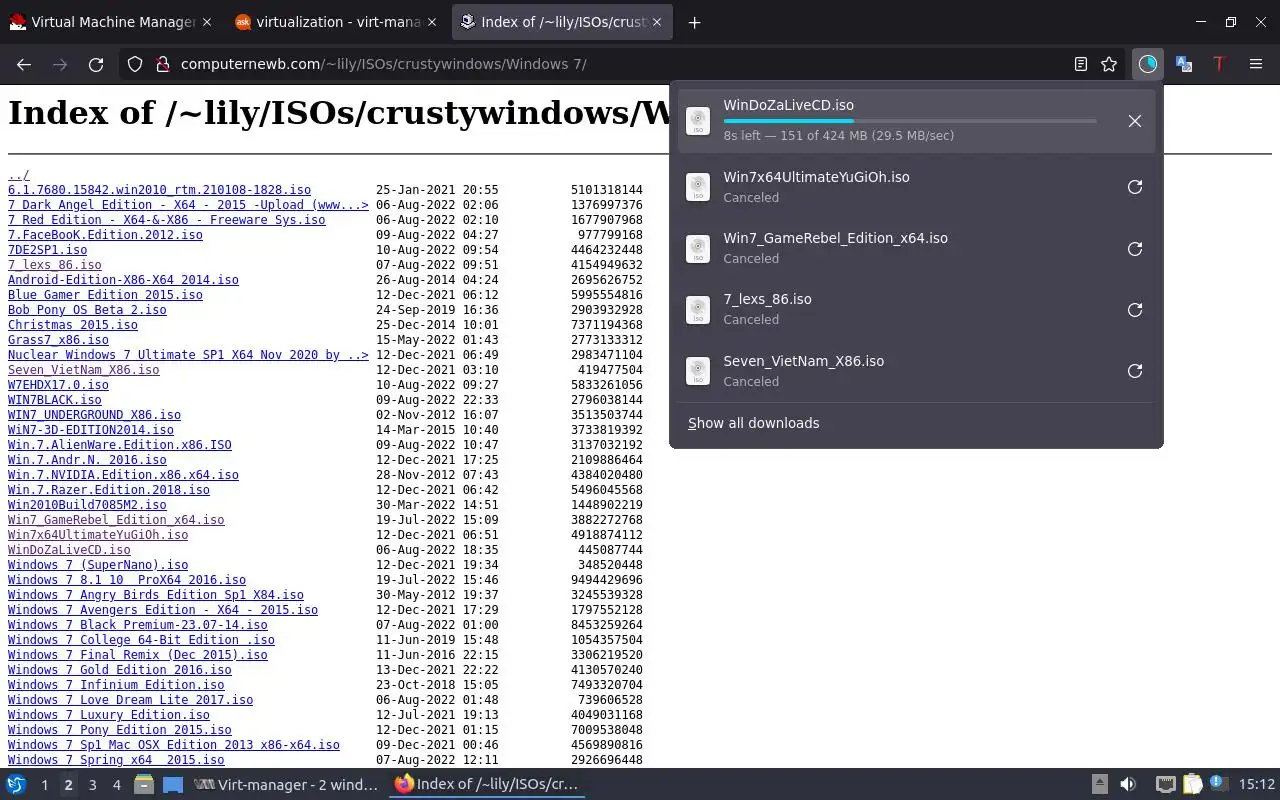The height and width of the screenshot is (800, 1280).
Task: Switch to the virtualization - virt-manager tab
Action: click(x=338, y=22)
